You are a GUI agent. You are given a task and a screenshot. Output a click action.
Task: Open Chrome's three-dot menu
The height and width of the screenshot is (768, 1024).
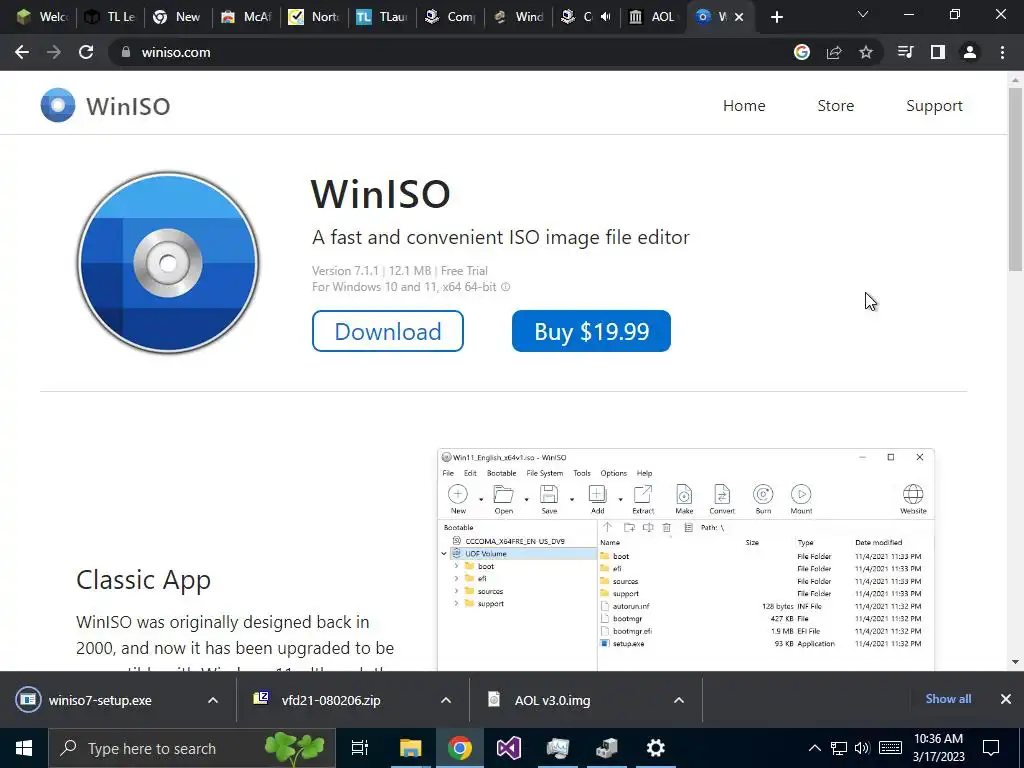tap(1002, 52)
